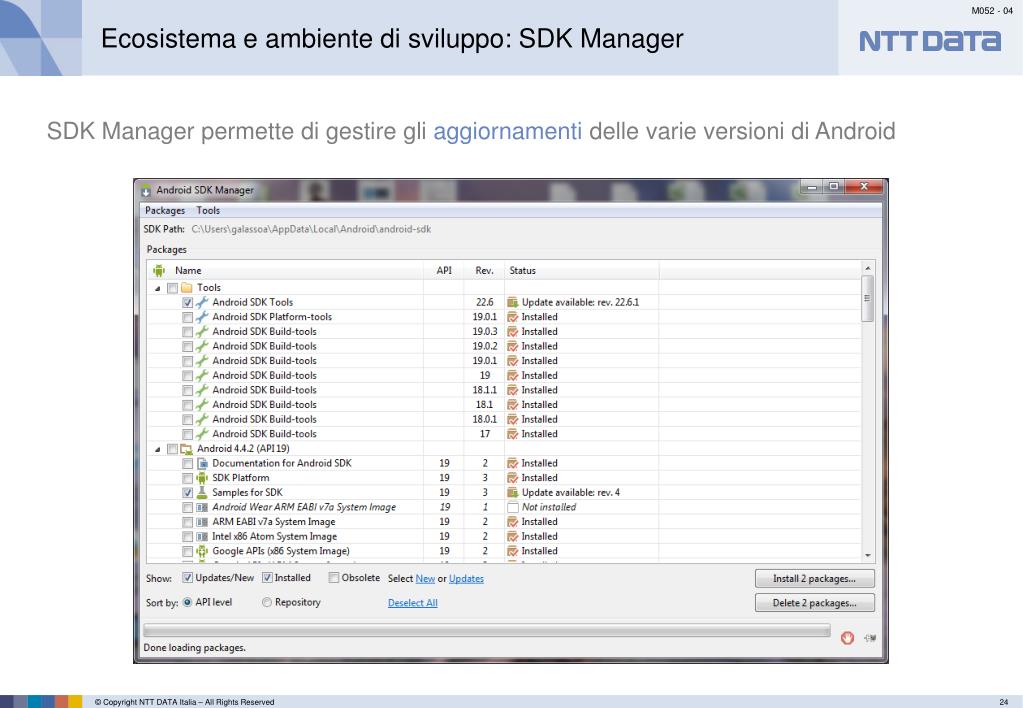1023x708 pixels.
Task: Click the Tools folder icon
Action: [187, 288]
